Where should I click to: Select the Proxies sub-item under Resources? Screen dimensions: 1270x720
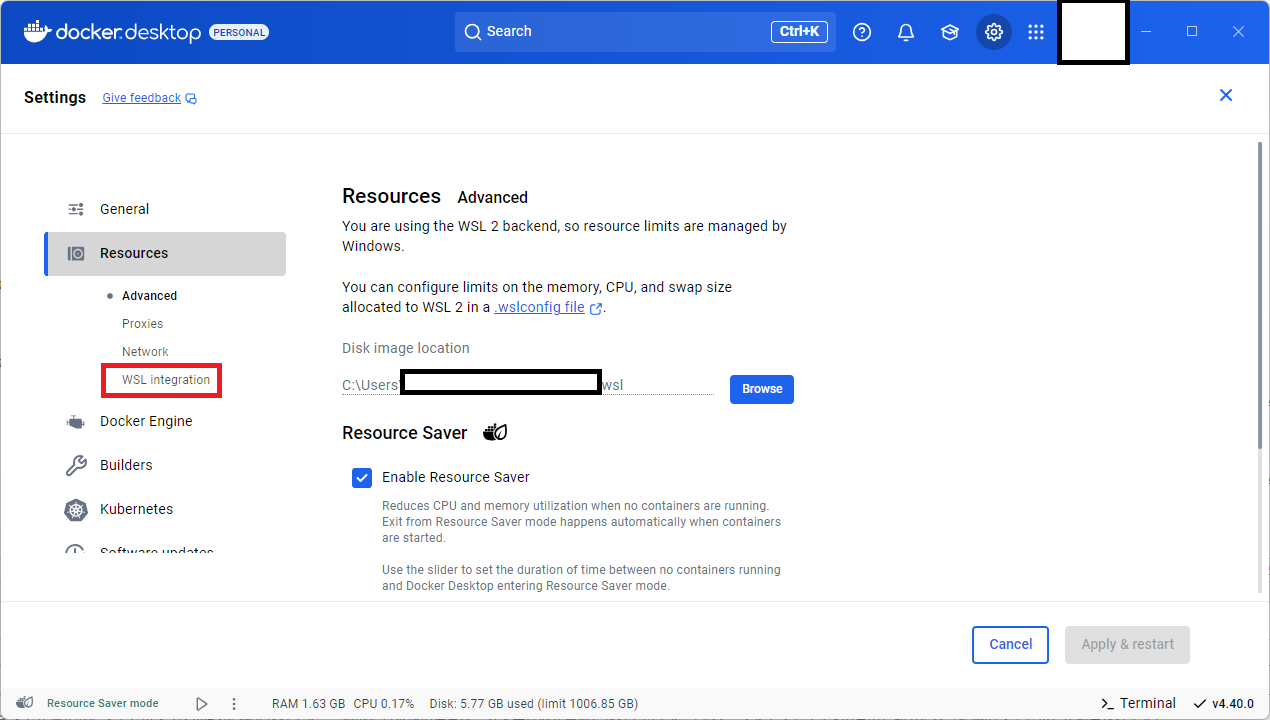[142, 324]
